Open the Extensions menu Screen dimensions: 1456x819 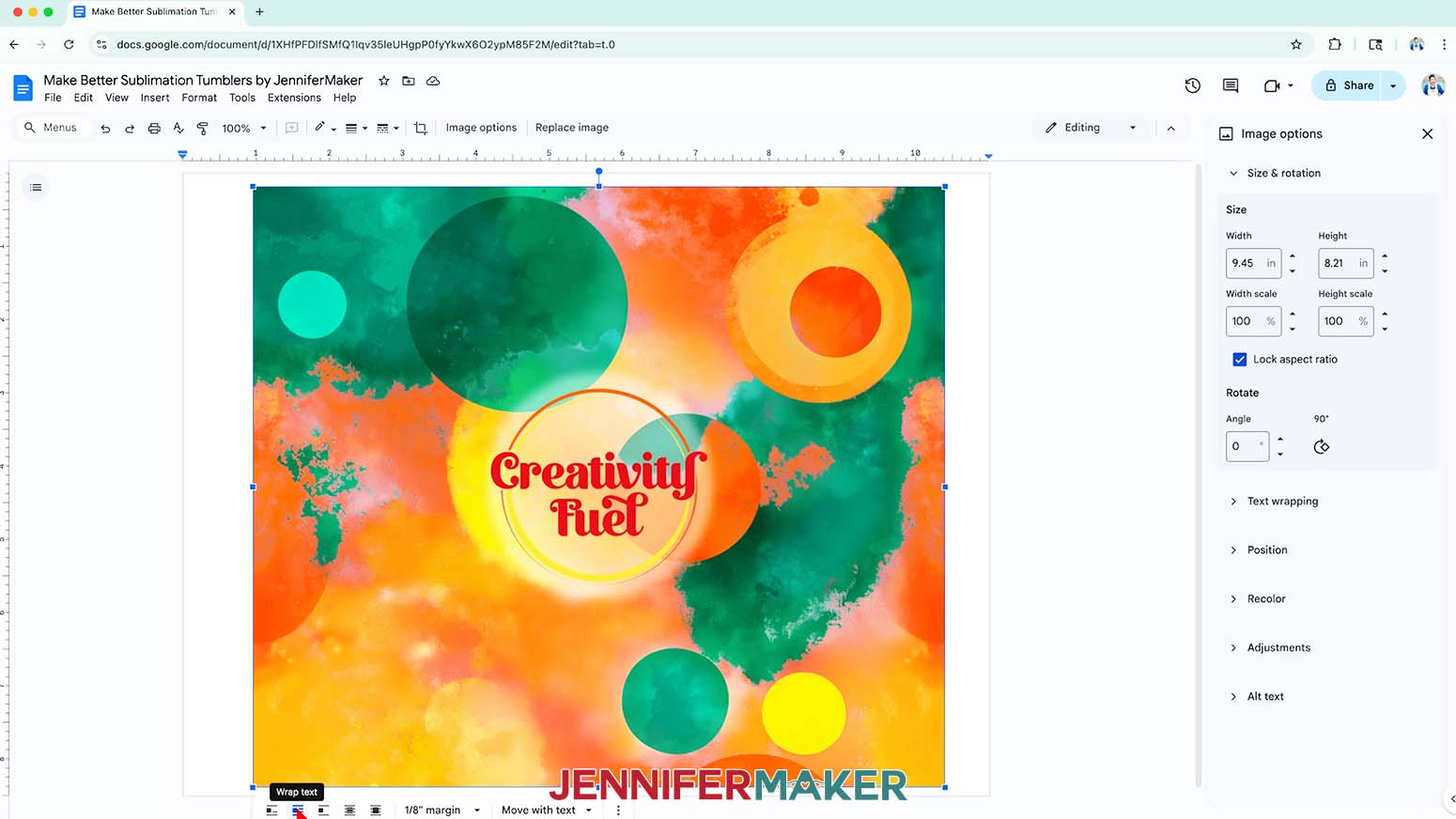coord(294,98)
